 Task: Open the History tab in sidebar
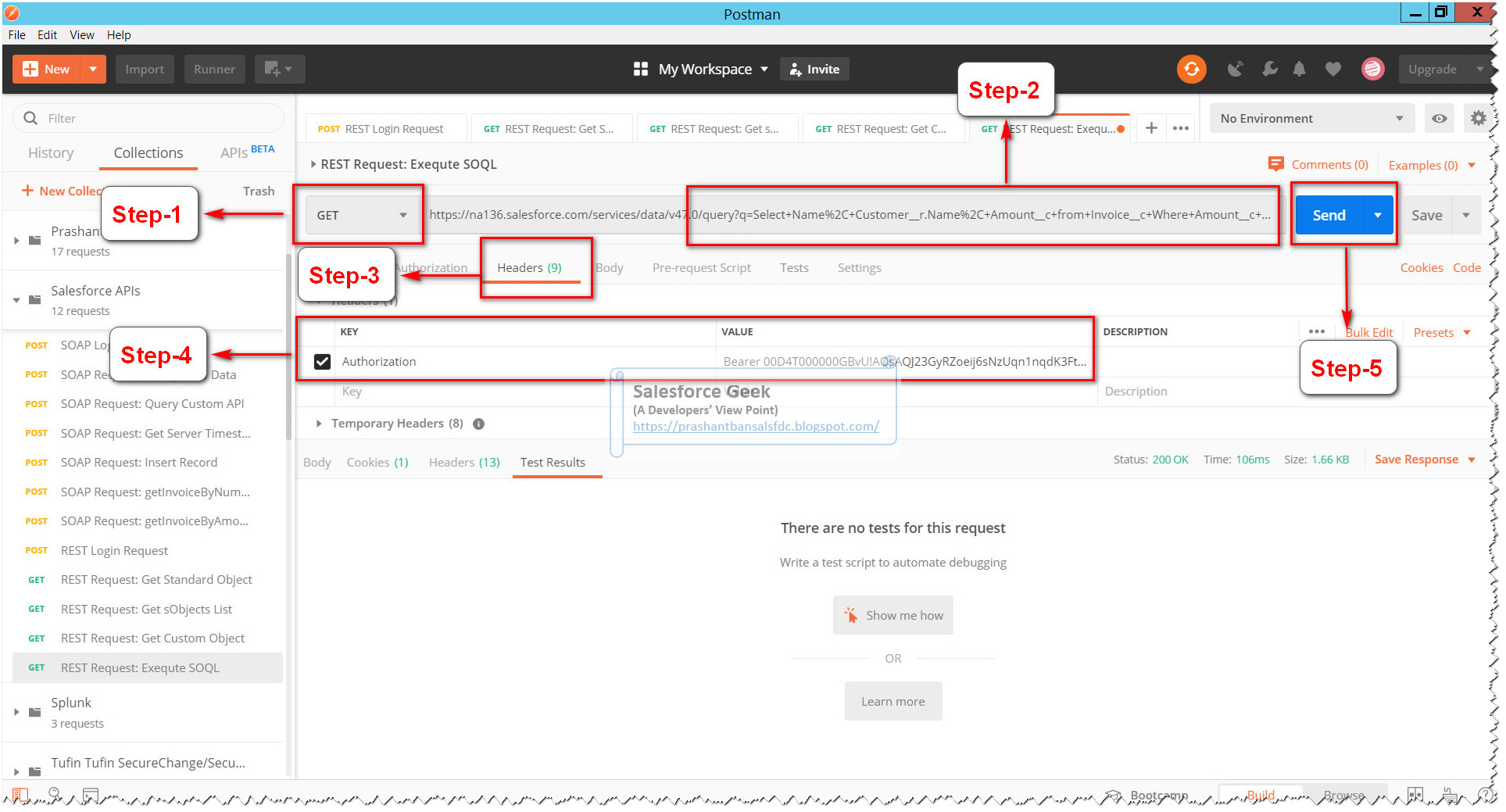coord(50,152)
